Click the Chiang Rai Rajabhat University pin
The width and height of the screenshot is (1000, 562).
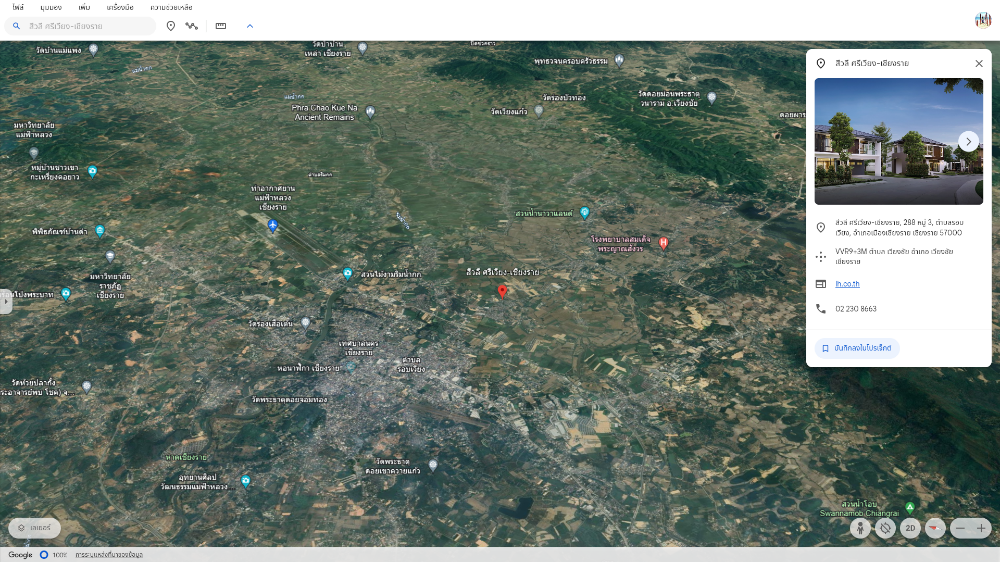pos(110,256)
